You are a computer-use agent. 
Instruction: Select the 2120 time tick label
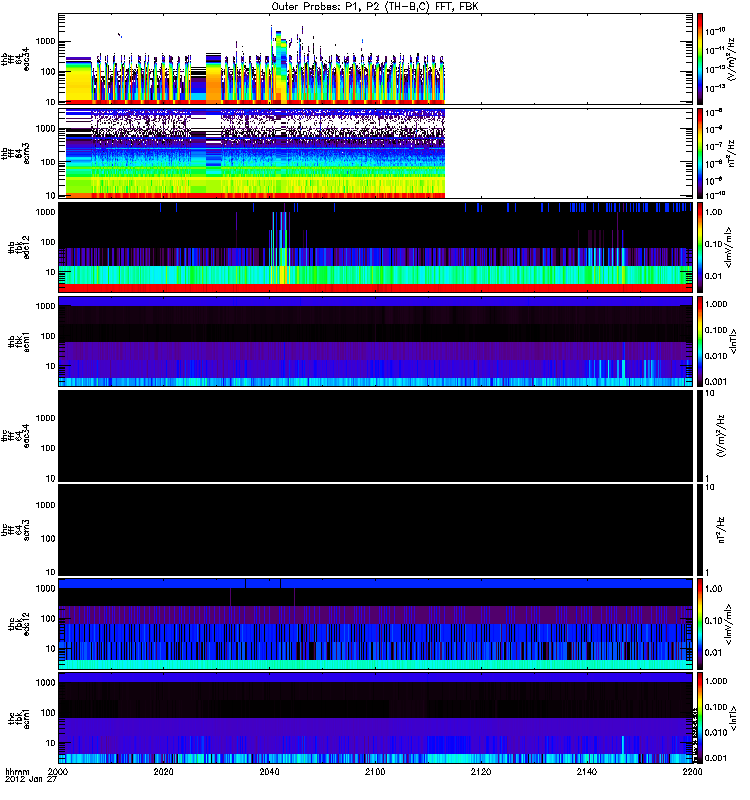pyautogui.click(x=480, y=773)
